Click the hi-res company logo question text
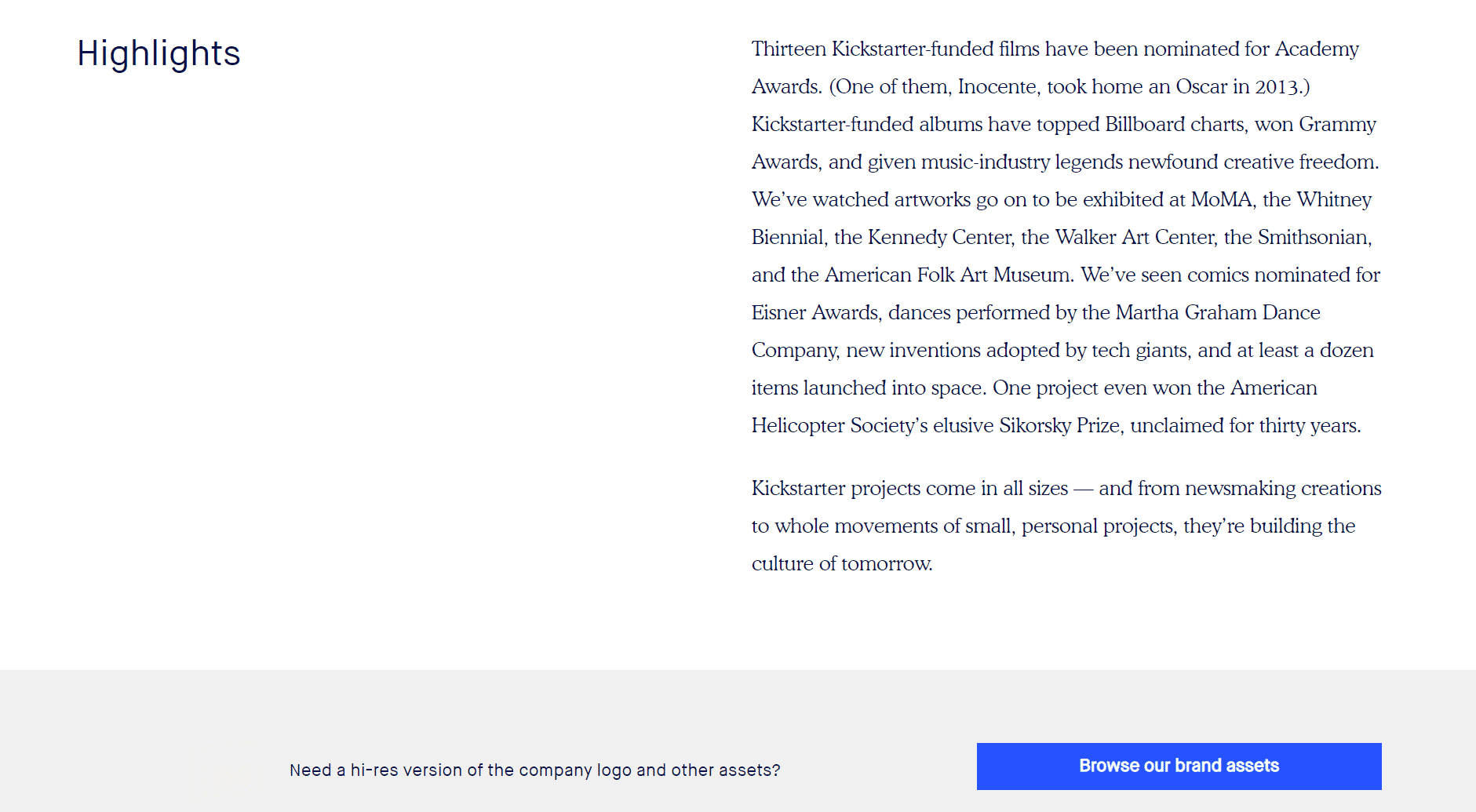The width and height of the screenshot is (1476, 812). click(535, 770)
